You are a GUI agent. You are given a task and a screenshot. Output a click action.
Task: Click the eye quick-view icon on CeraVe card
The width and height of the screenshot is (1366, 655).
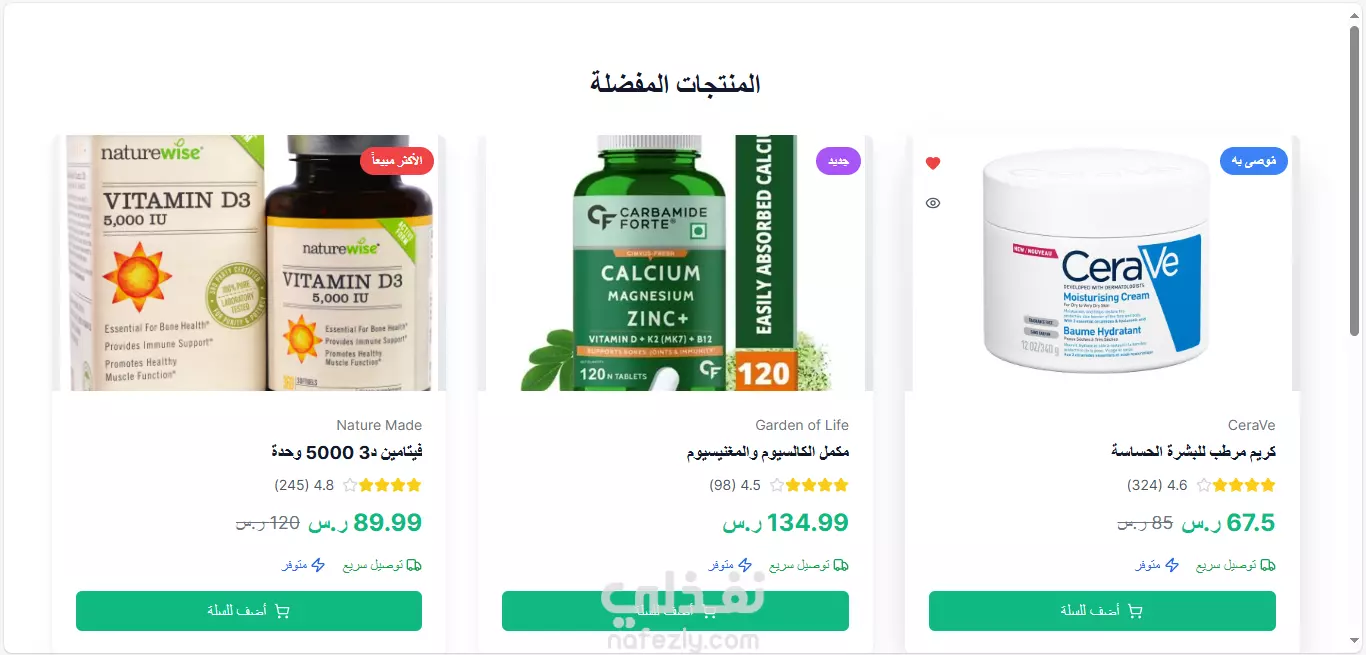(933, 203)
